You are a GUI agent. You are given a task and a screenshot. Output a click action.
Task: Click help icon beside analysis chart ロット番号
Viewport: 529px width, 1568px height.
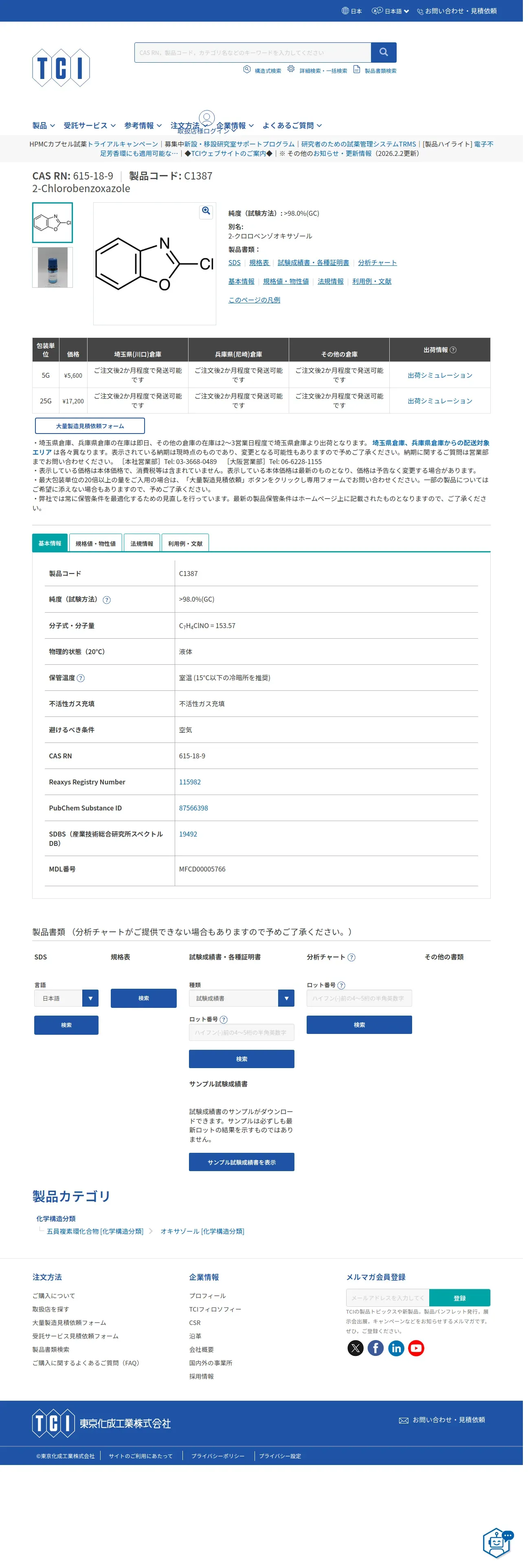tap(341, 985)
